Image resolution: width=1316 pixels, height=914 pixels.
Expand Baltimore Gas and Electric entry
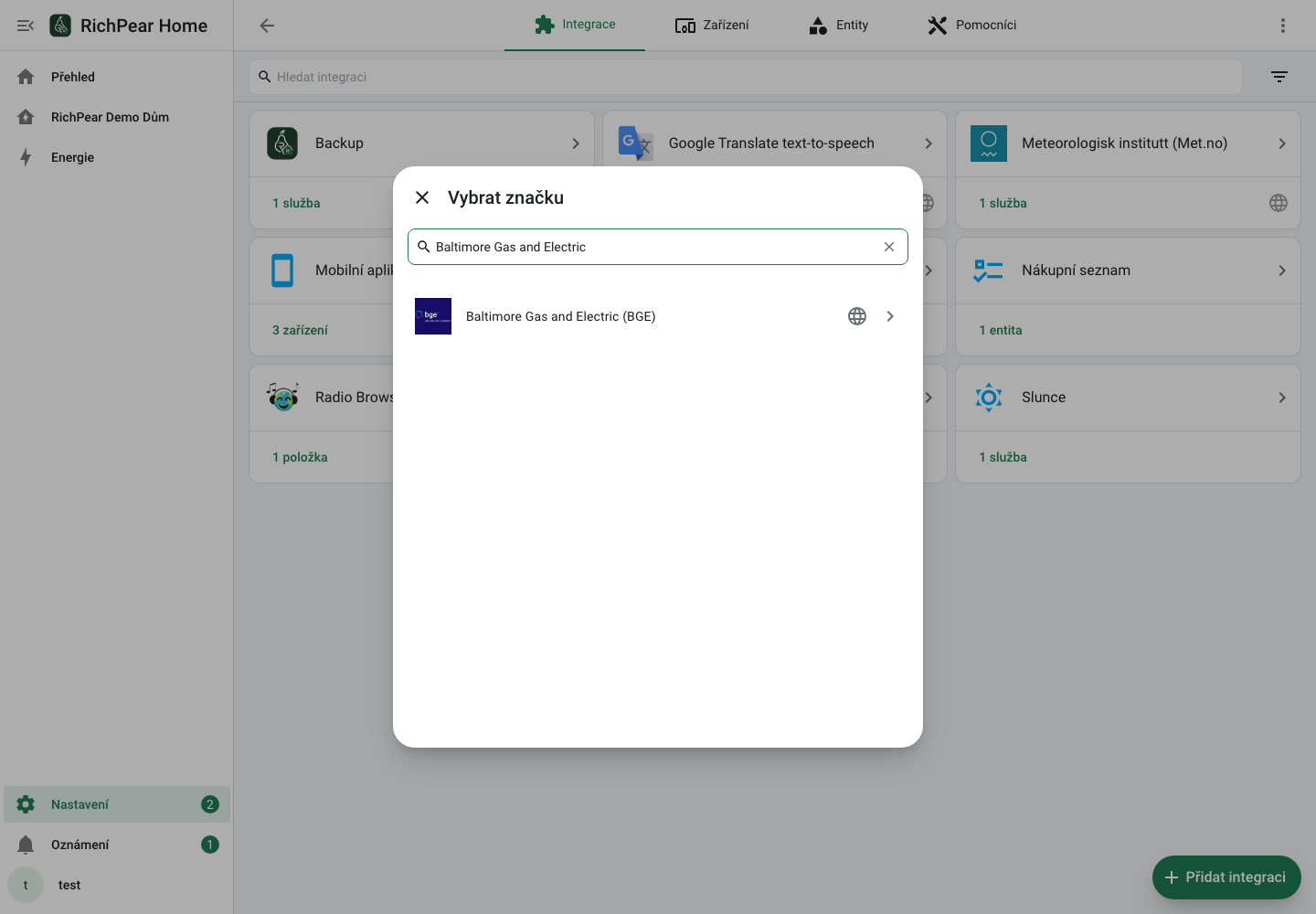pyautogui.click(x=890, y=316)
